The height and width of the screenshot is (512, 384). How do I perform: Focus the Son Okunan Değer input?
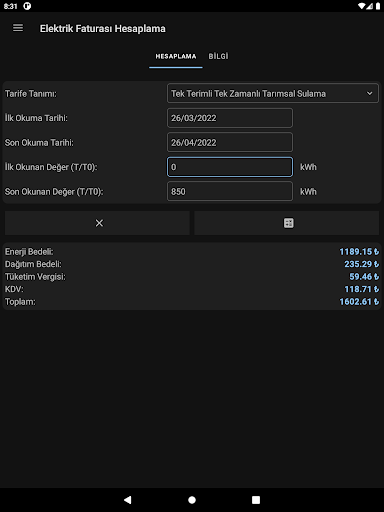click(x=230, y=191)
